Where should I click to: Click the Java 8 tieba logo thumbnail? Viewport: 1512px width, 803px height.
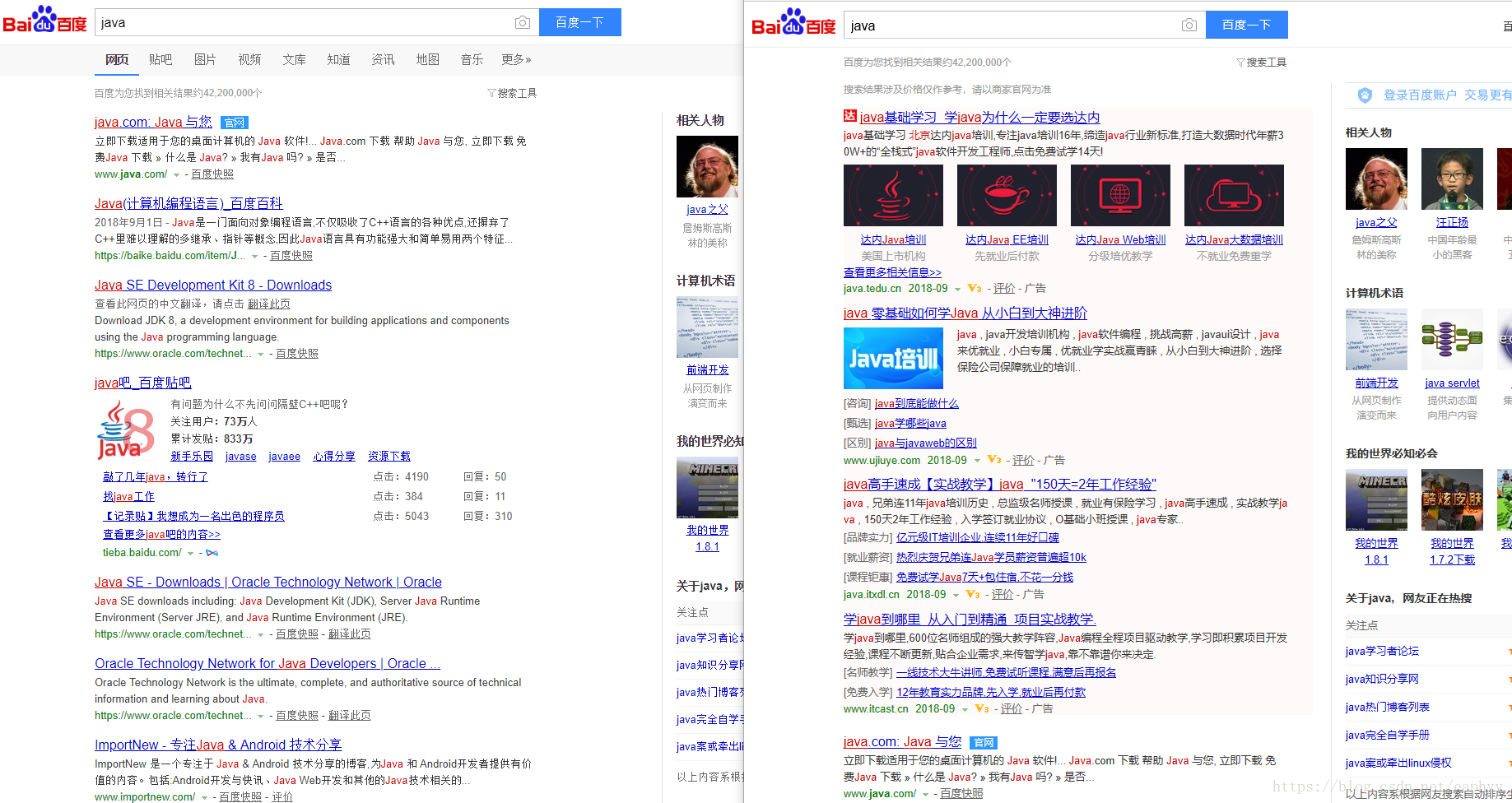tap(126, 429)
